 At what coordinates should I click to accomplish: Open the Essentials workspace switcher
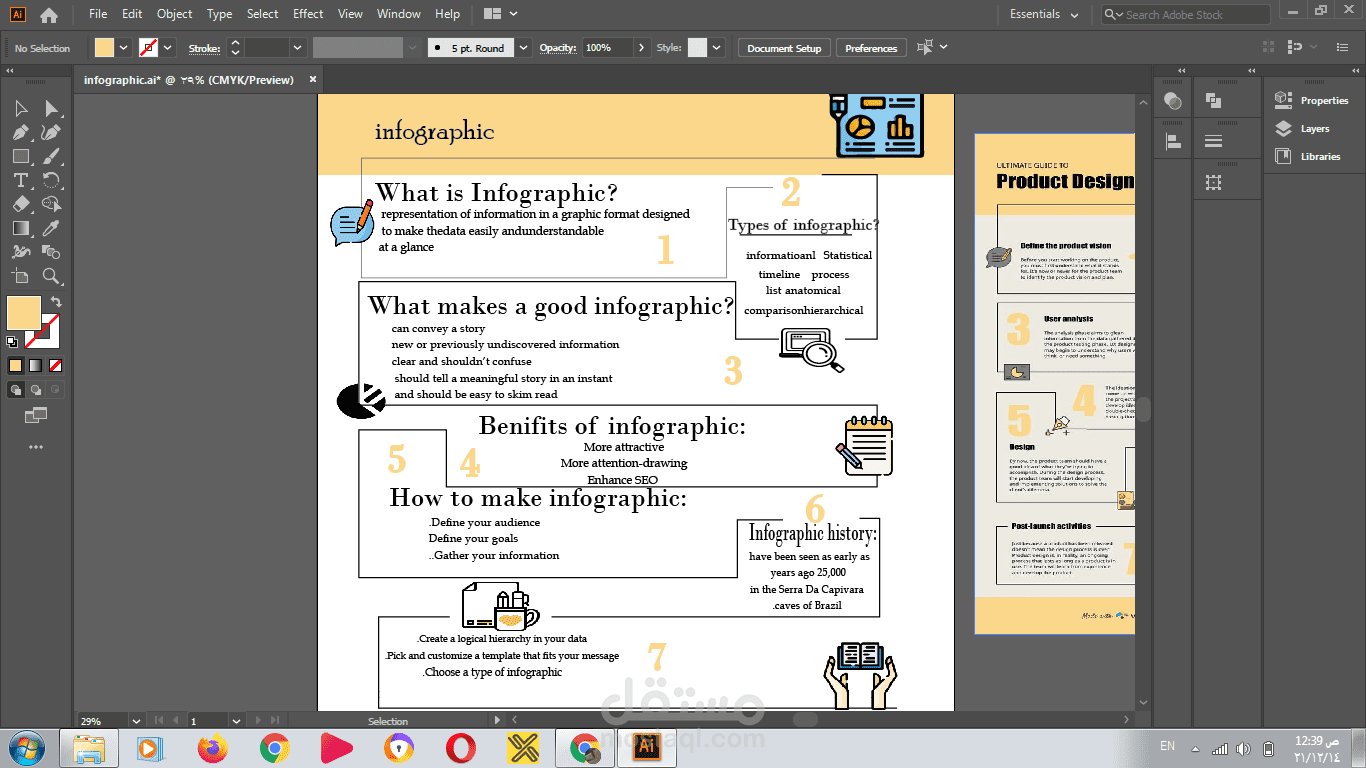pyautogui.click(x=1044, y=14)
